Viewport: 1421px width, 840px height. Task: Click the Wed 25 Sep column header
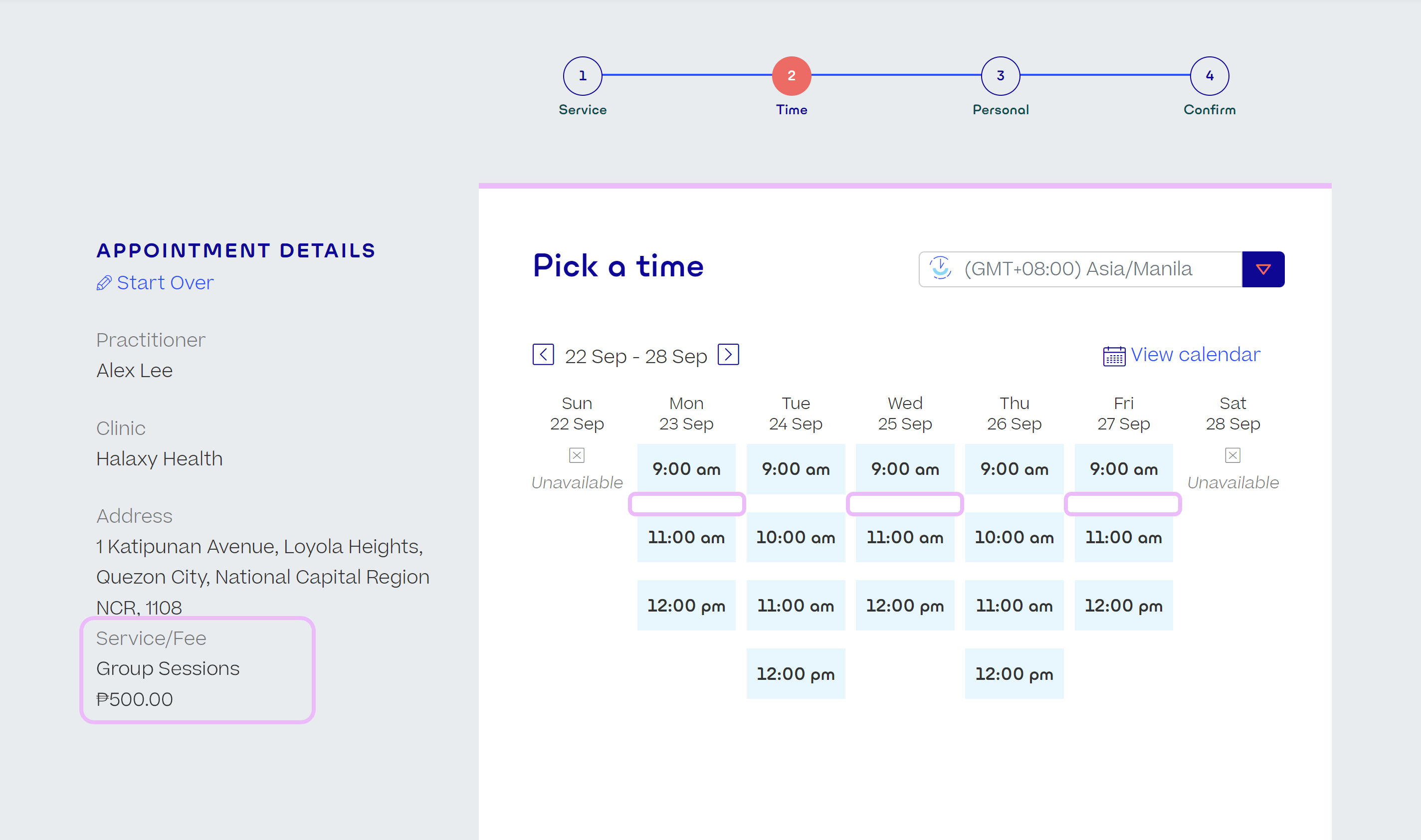(x=904, y=413)
